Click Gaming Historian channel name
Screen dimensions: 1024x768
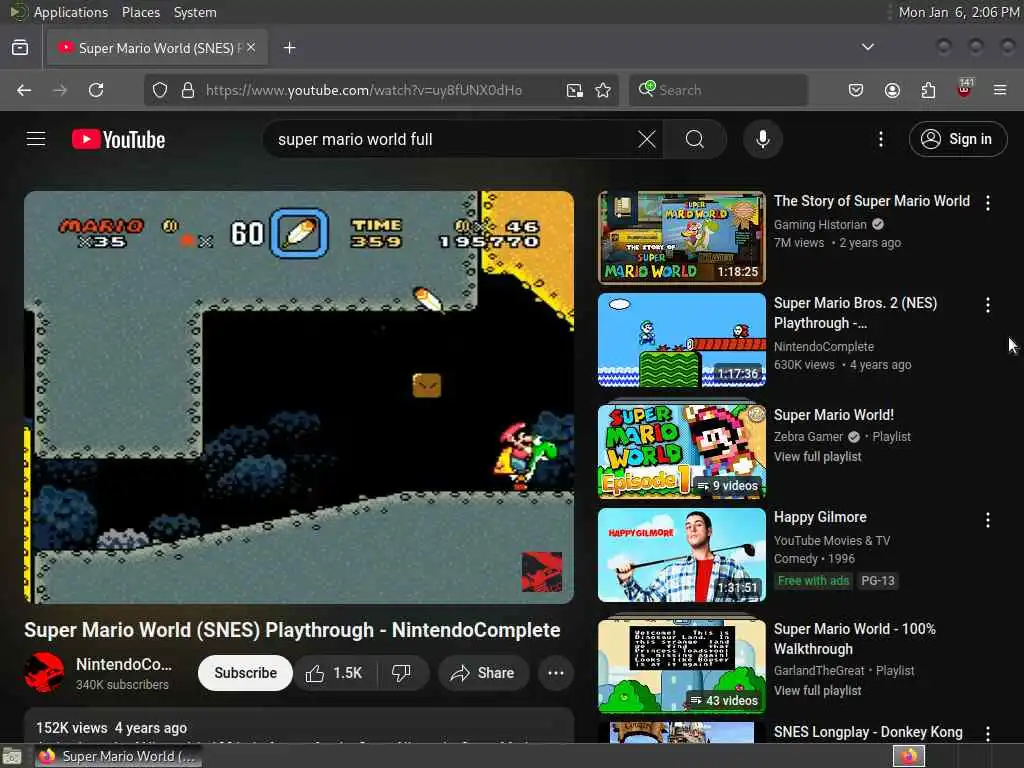[x=820, y=225]
